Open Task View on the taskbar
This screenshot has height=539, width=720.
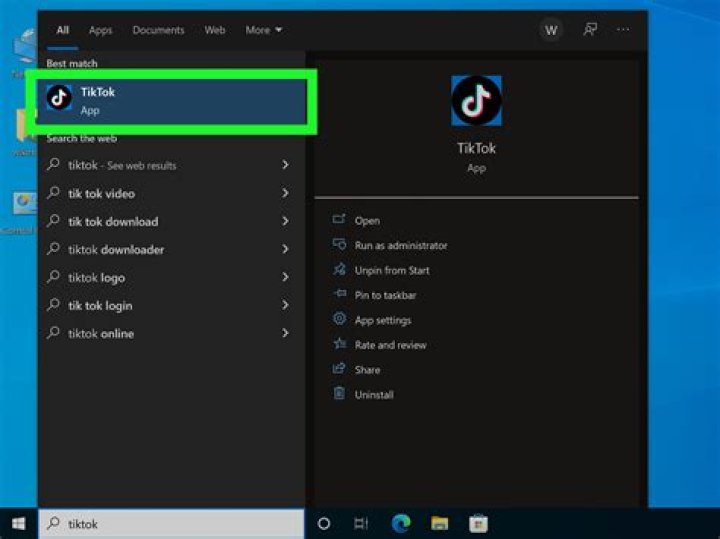(361, 523)
